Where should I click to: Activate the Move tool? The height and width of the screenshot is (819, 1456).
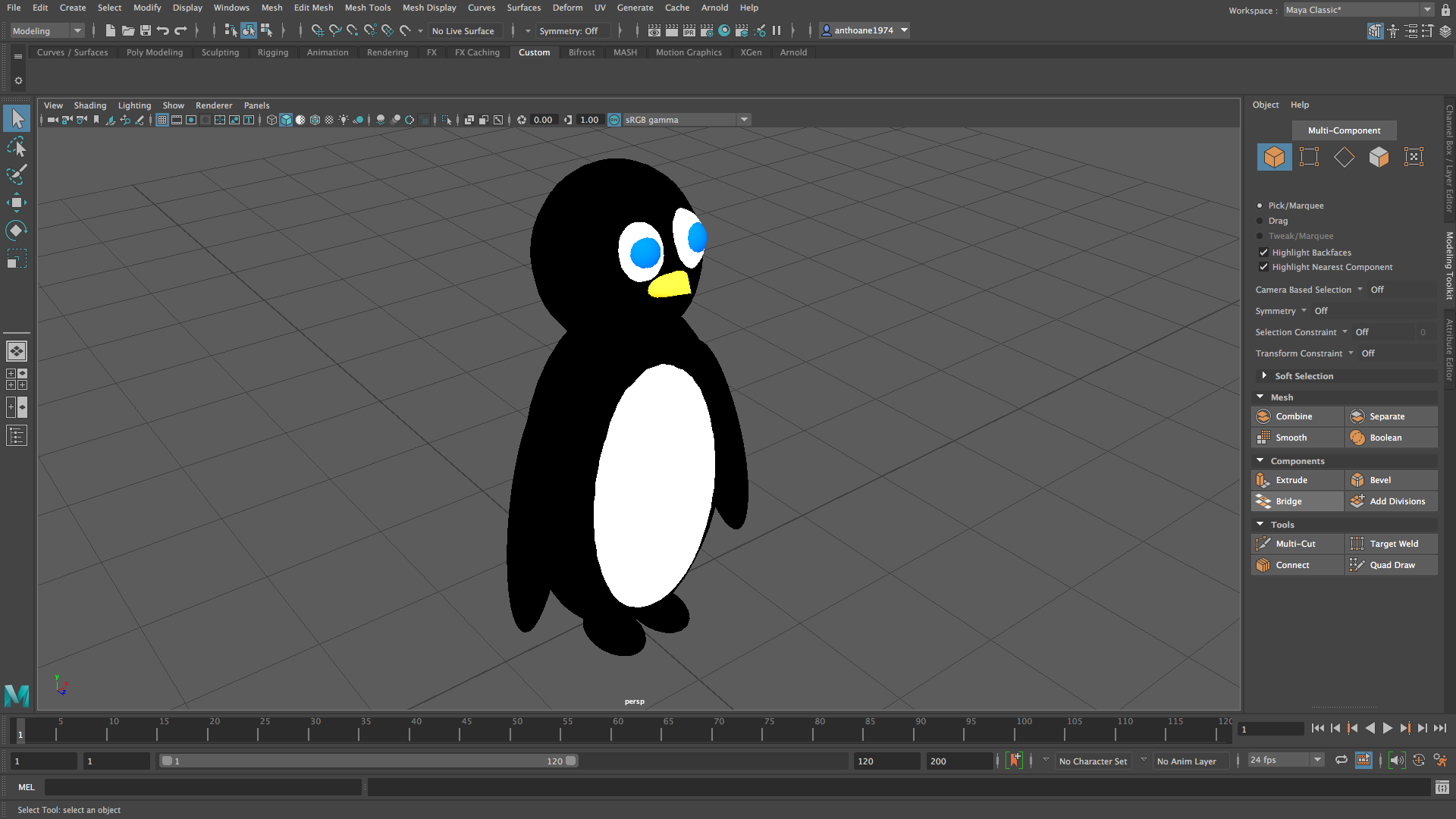[x=17, y=202]
